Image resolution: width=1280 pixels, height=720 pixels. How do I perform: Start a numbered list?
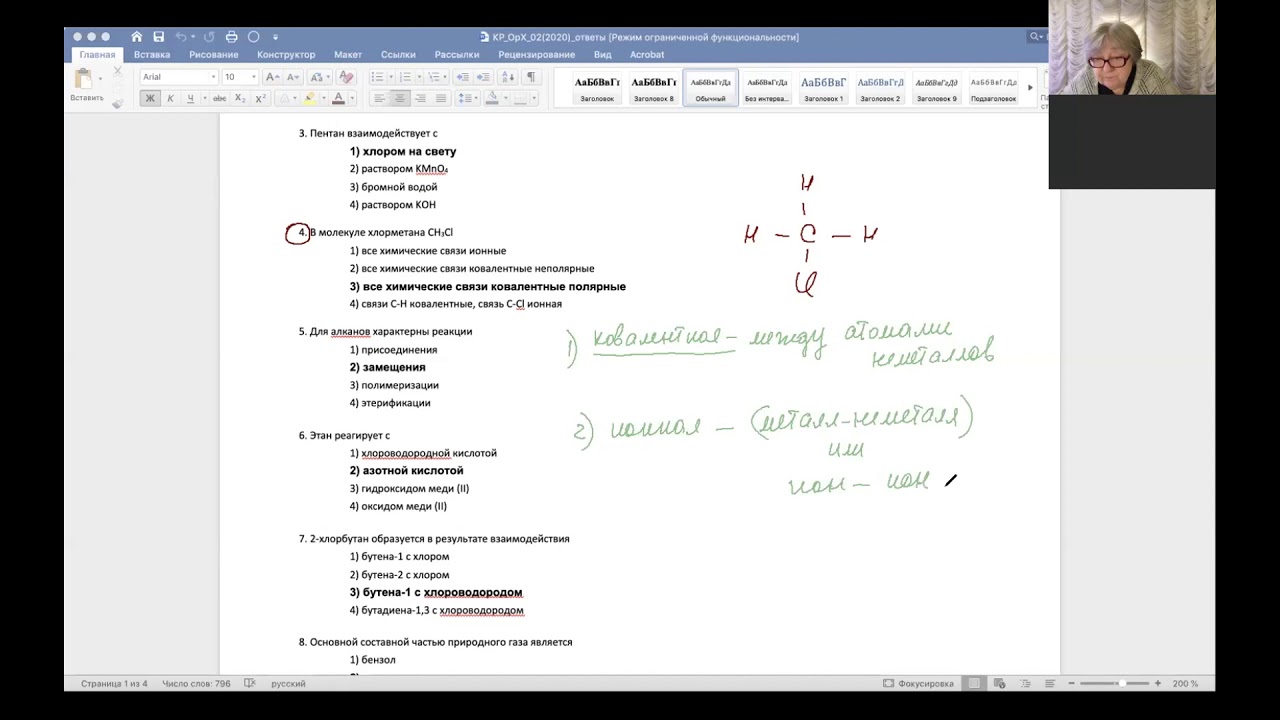point(405,77)
